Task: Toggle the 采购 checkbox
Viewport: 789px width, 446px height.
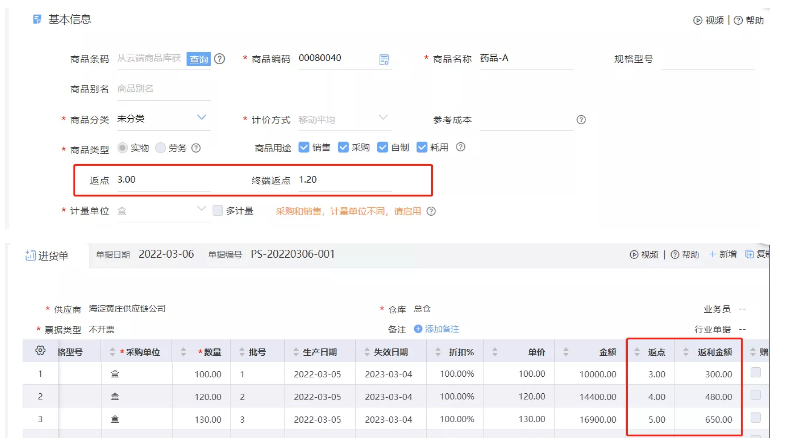Action: tap(343, 147)
